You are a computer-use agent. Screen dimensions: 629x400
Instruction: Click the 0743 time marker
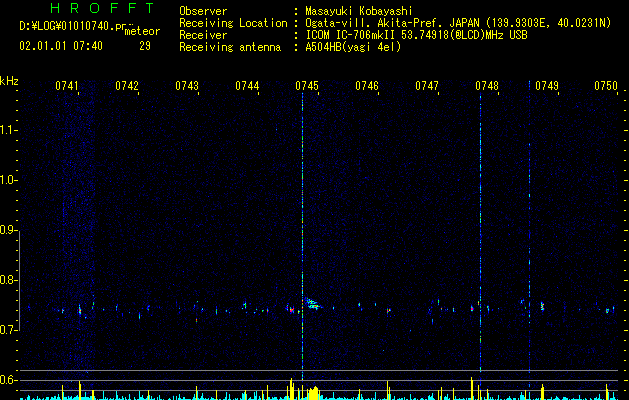[187, 86]
